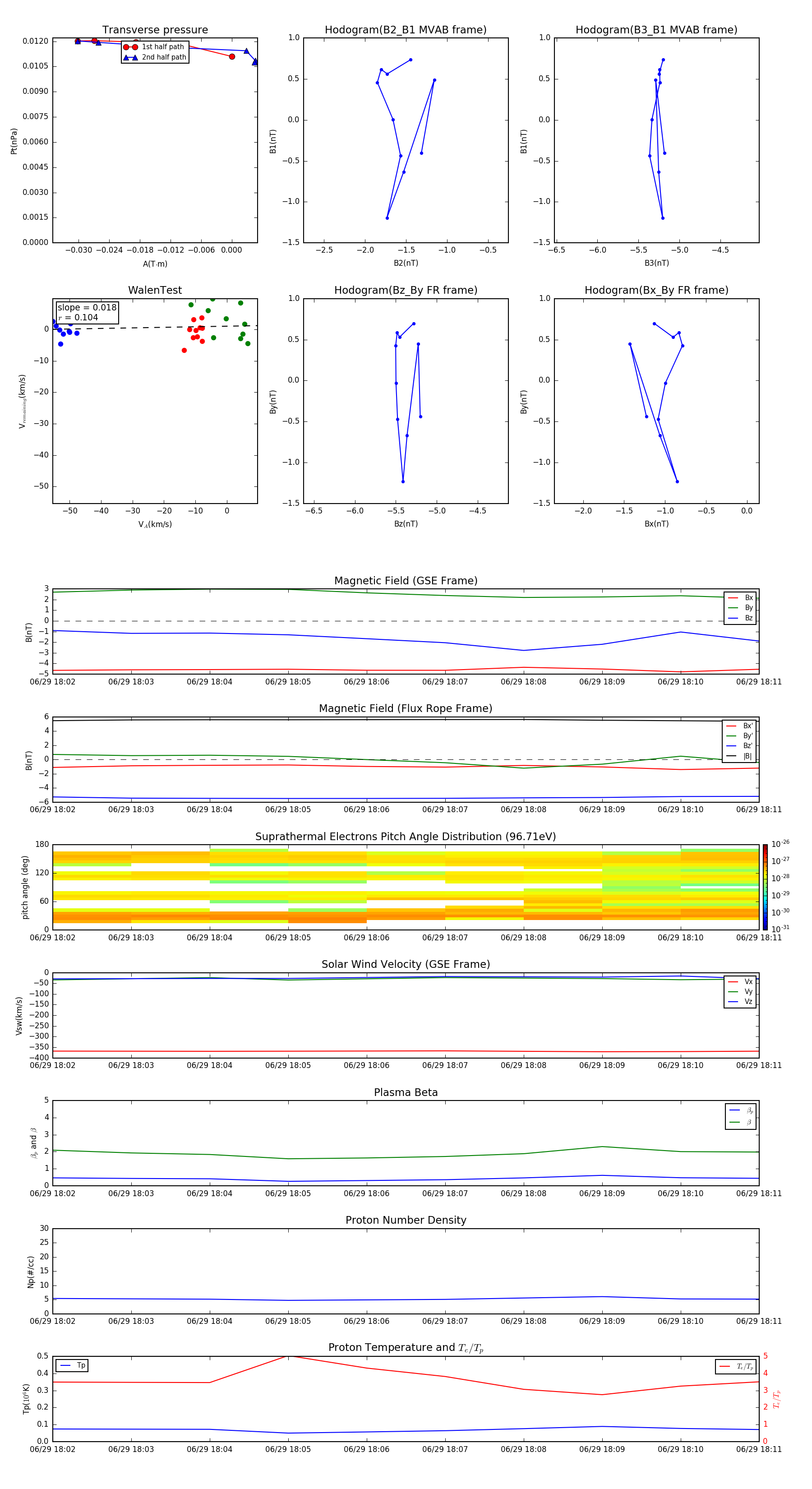The height and width of the screenshot is (1489, 812).
Task: Click the 'WalenTest' plot title
Action: coord(155,290)
